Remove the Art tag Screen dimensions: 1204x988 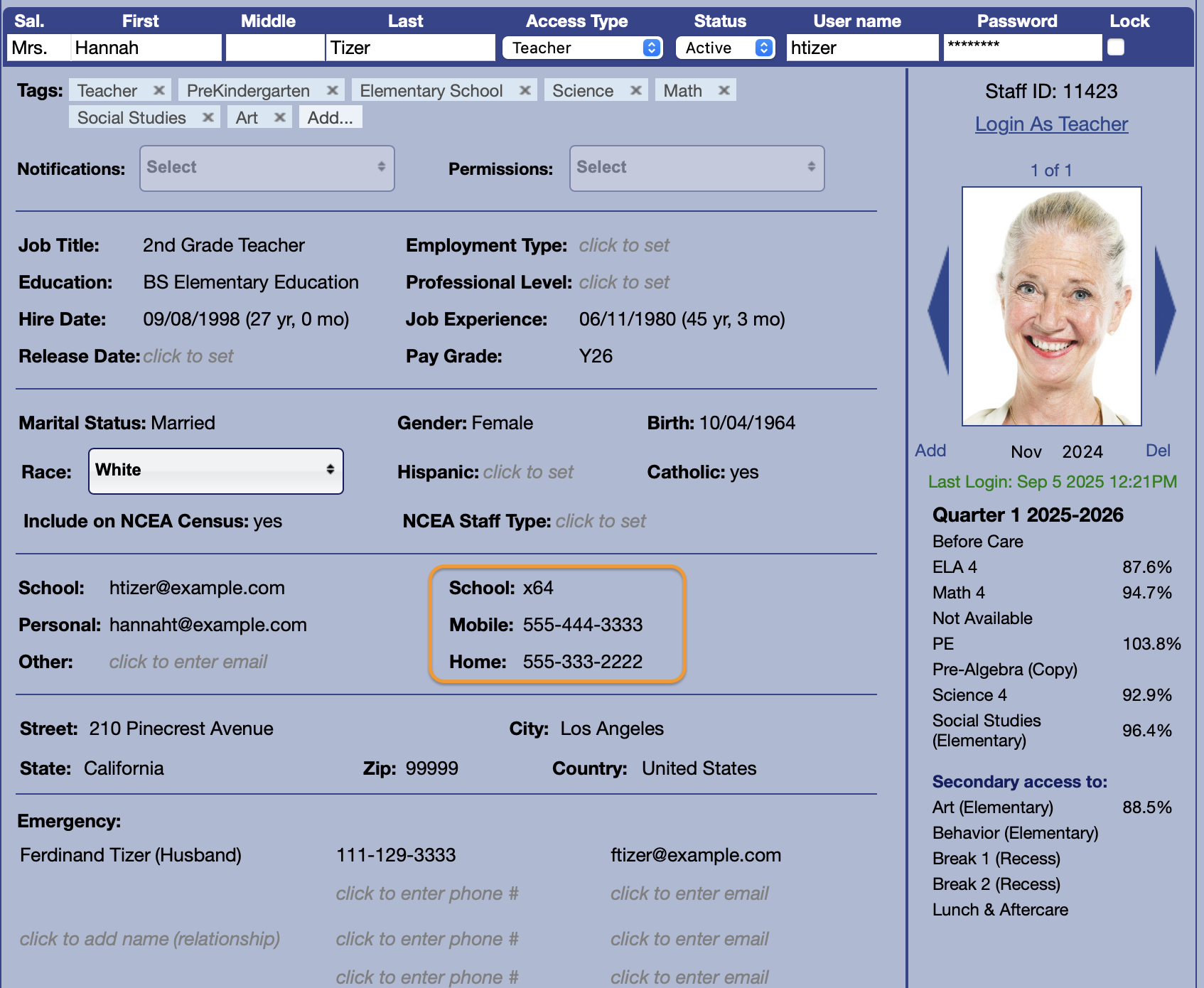point(280,117)
